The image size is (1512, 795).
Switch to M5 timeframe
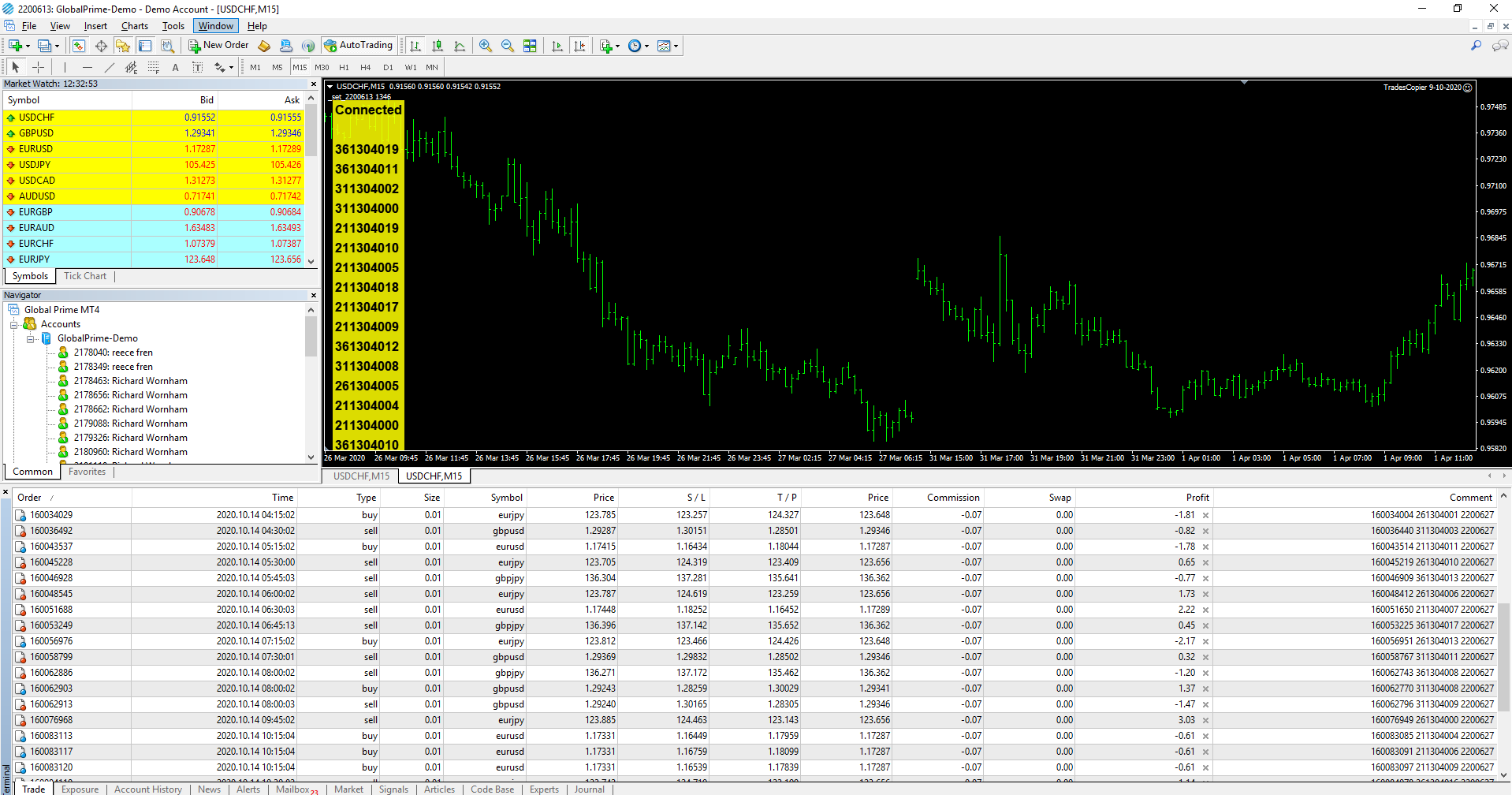point(277,67)
